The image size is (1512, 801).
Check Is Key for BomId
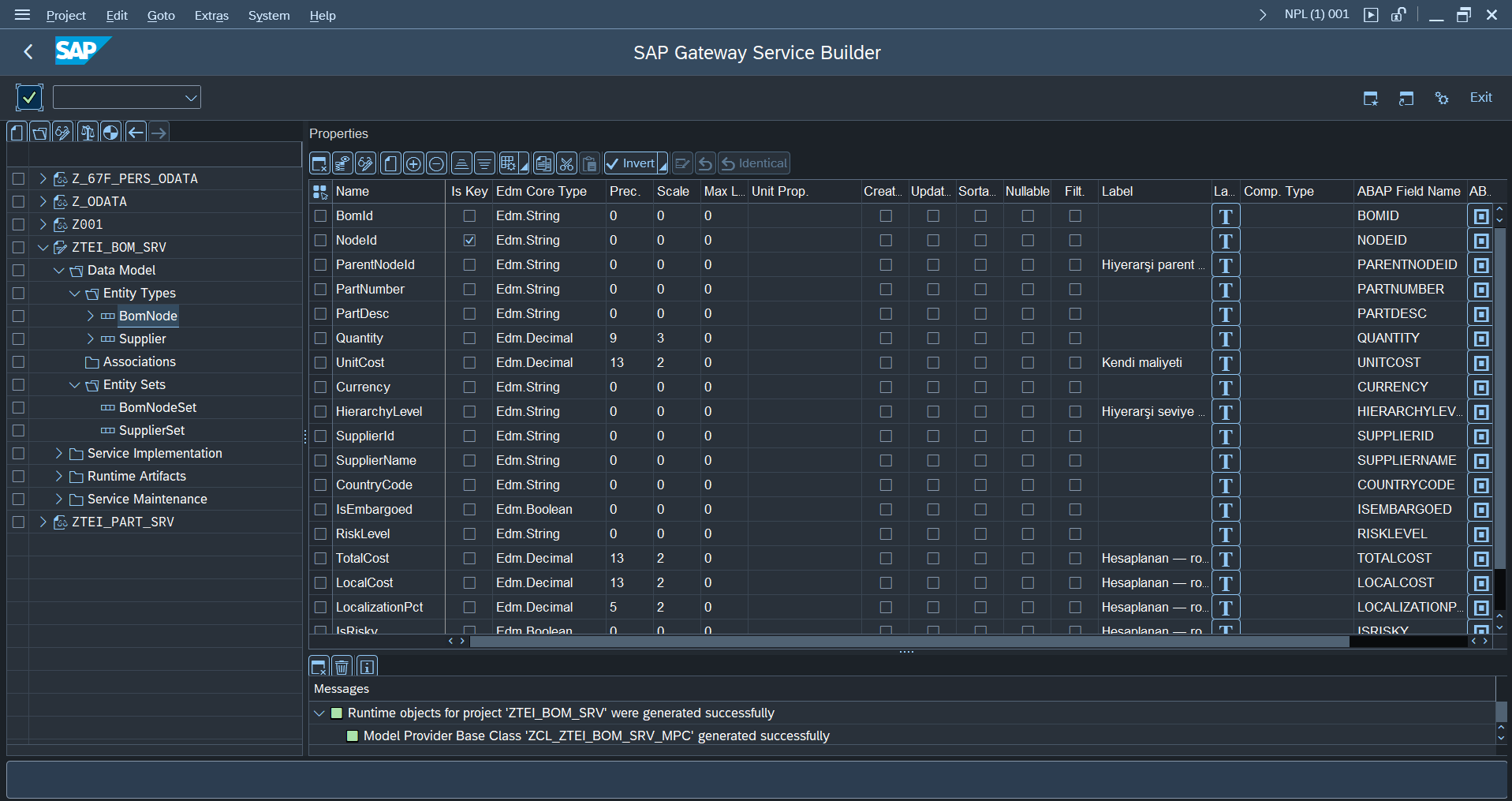(469, 215)
